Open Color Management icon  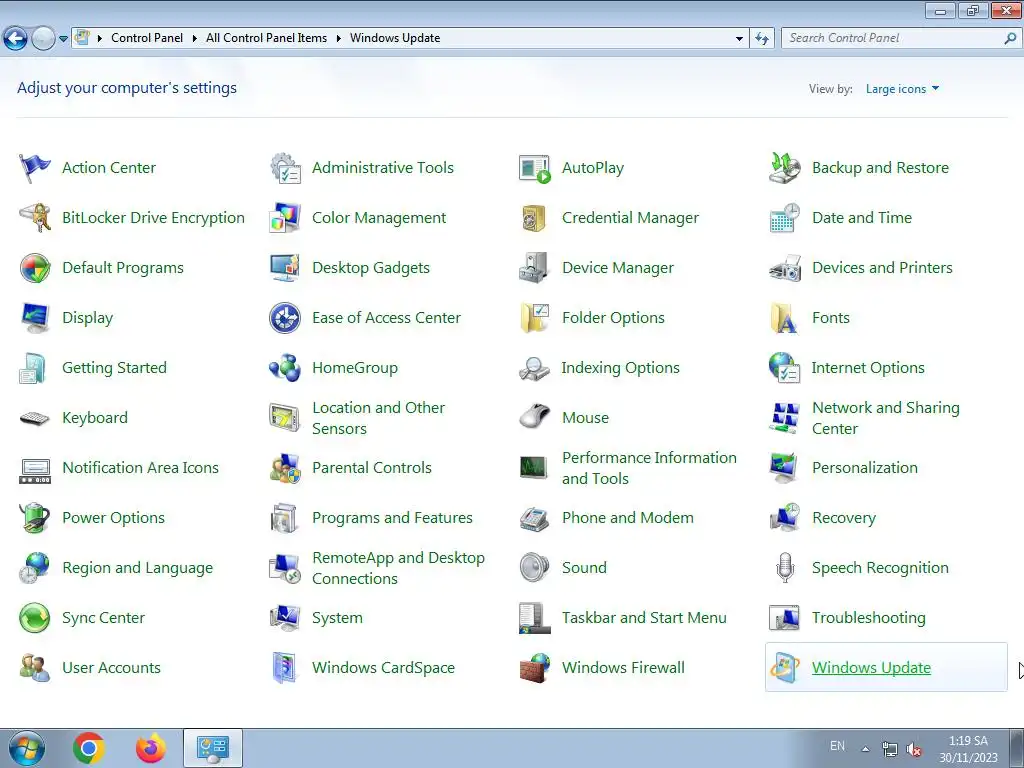point(285,217)
